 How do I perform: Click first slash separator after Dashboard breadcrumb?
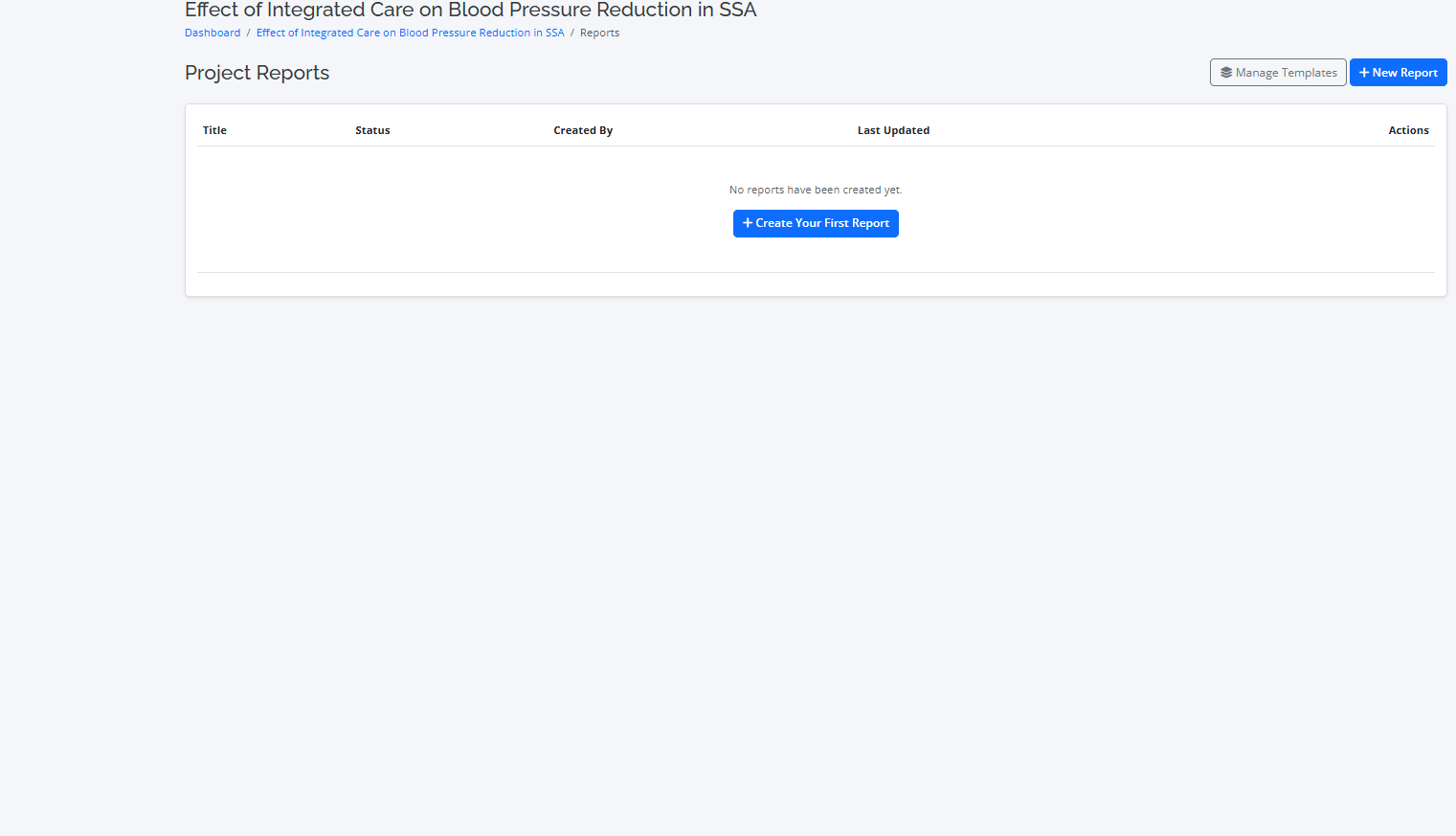coord(249,33)
